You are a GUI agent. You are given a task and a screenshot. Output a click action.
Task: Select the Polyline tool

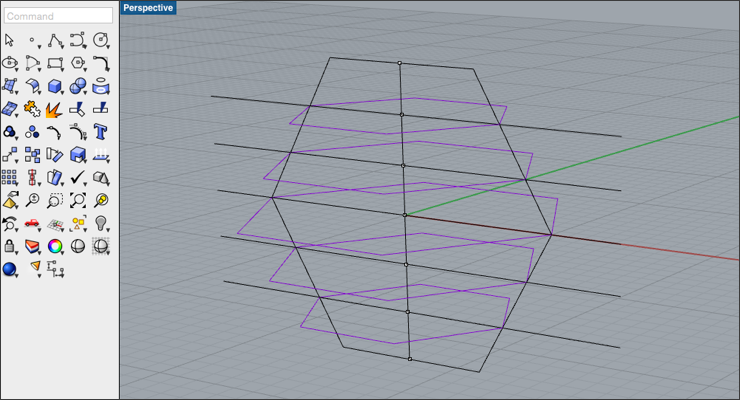coord(55,41)
